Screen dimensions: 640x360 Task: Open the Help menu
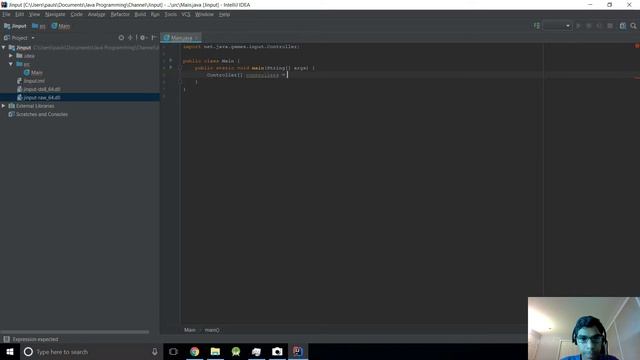tap(224, 14)
